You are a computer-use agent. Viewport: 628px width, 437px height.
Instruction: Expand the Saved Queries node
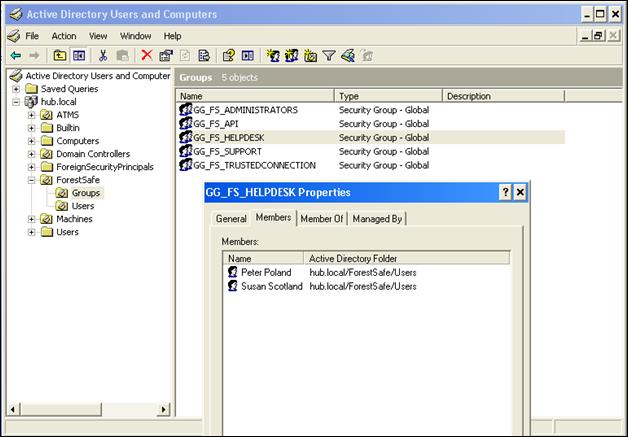click(16, 89)
